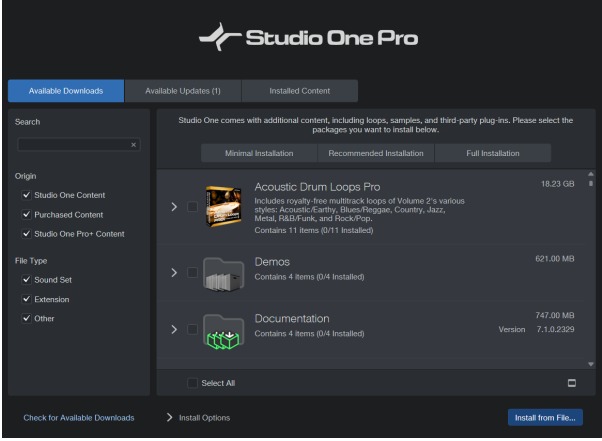Viewport: 602px width, 441px height.
Task: Switch to the Available Downloads tab
Action: point(66,91)
